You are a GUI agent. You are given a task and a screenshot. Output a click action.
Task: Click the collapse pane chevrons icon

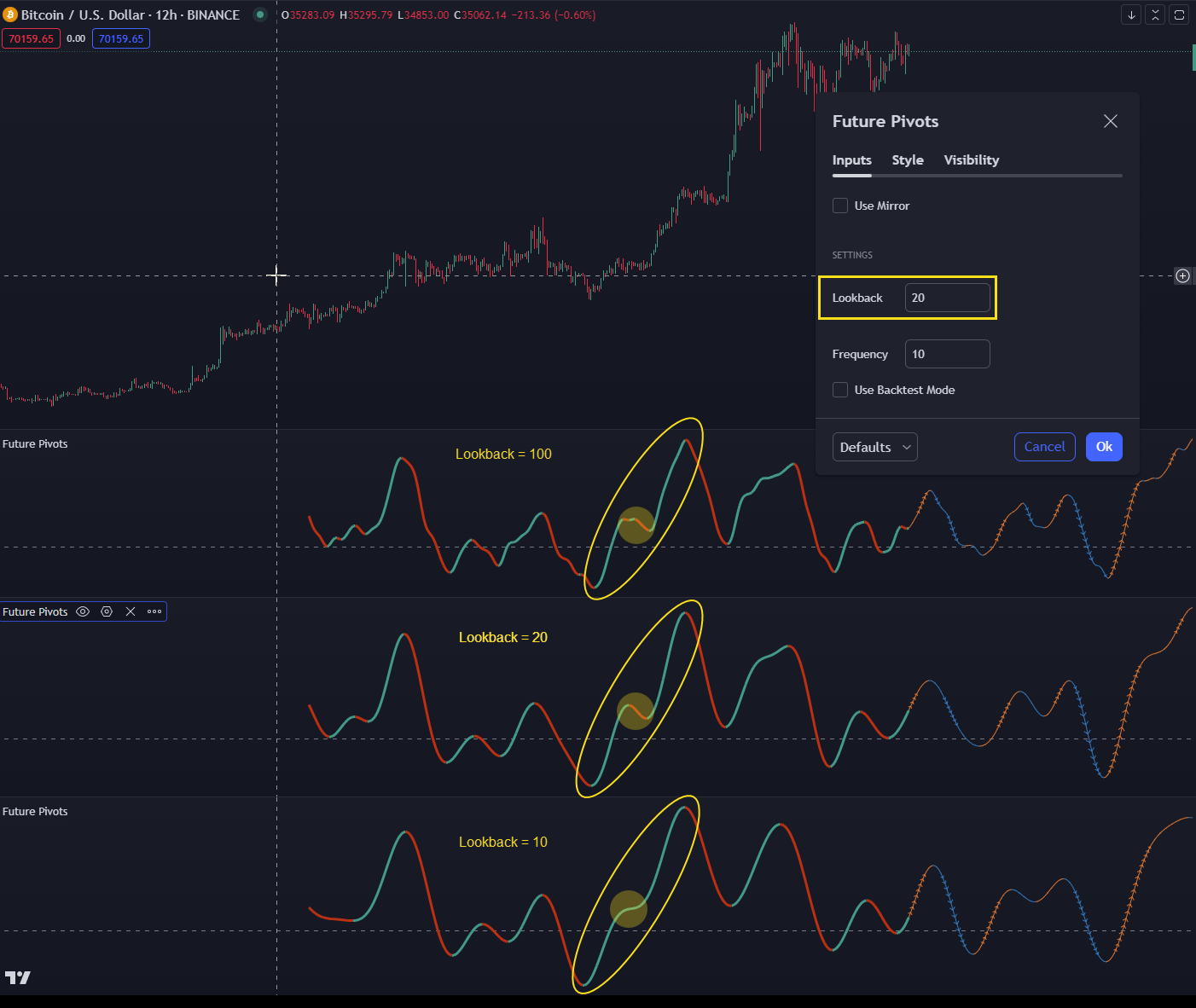[x=1155, y=15]
